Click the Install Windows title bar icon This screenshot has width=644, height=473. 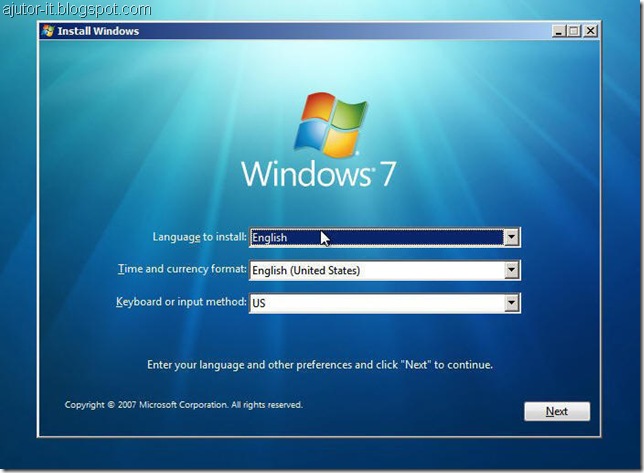48,31
